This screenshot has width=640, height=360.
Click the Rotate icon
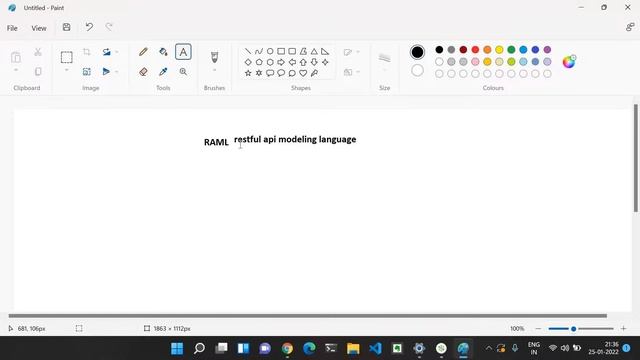[107, 52]
